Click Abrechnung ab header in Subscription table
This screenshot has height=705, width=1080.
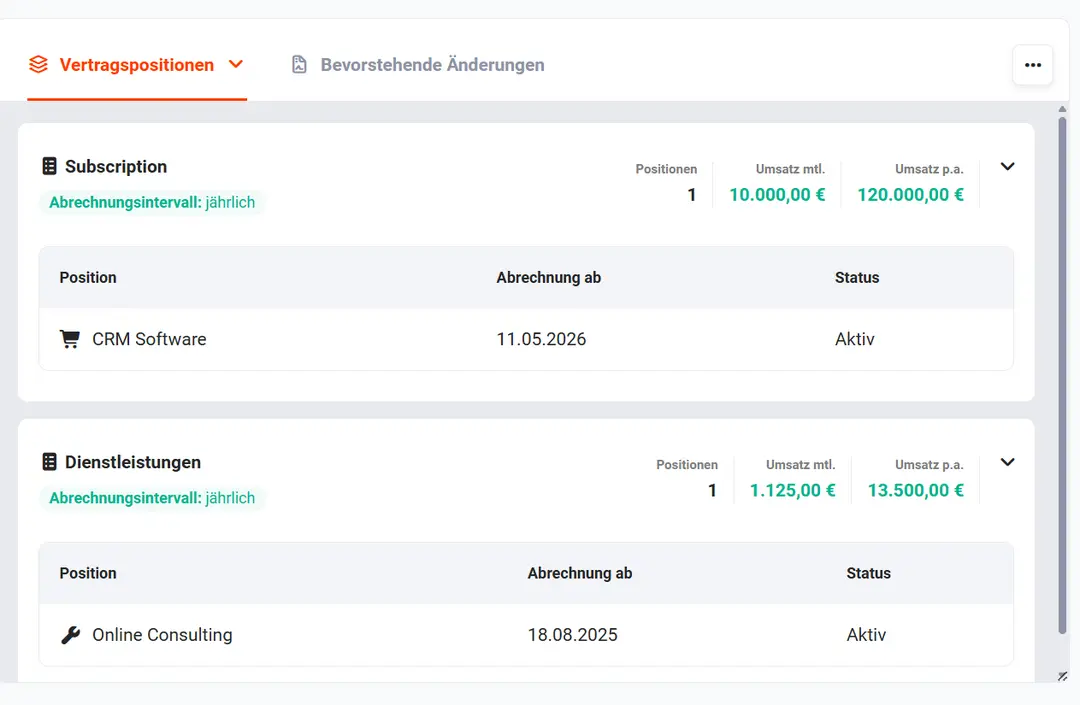[549, 277]
